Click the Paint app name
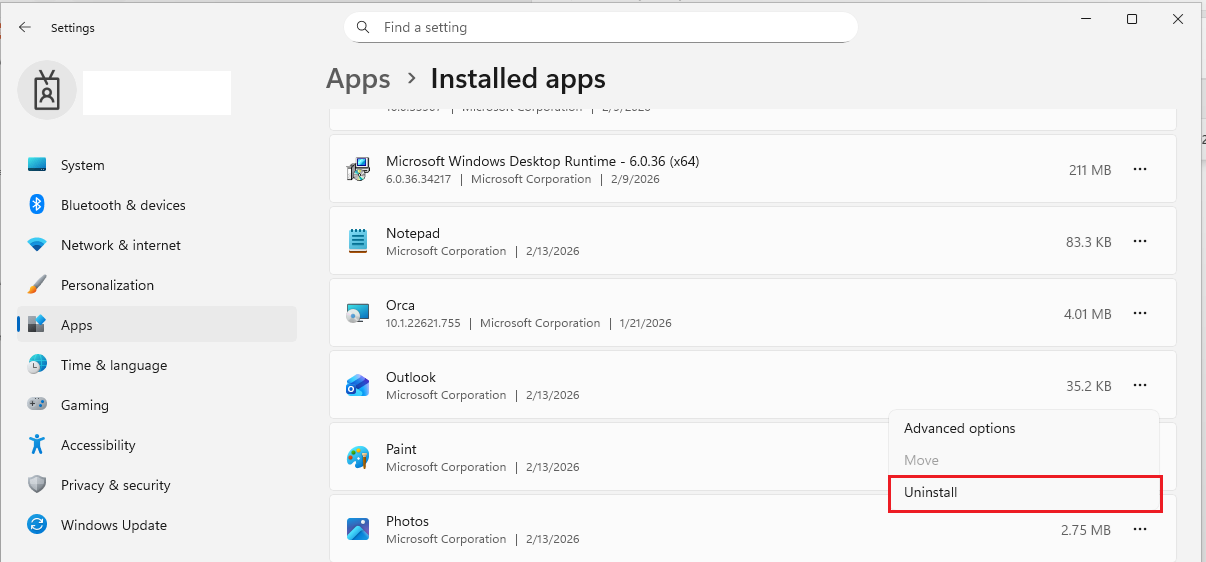1206x562 pixels. coord(401,449)
